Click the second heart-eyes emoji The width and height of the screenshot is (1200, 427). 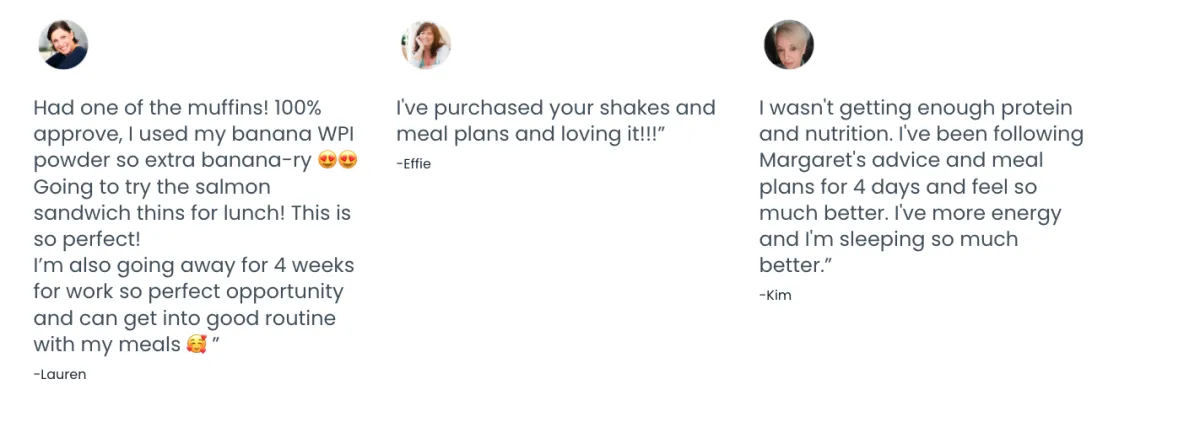click(x=347, y=160)
